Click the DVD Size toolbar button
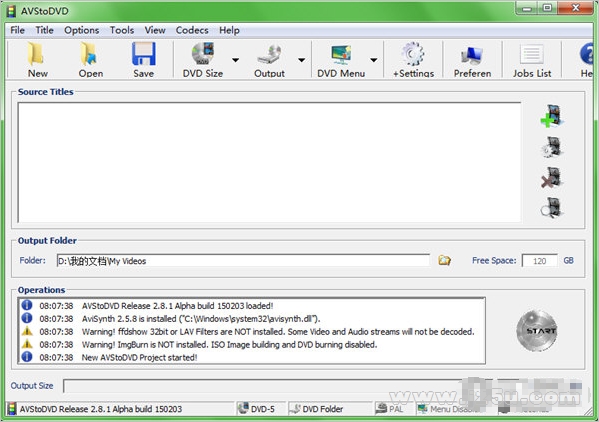The image size is (599, 422). point(202,60)
